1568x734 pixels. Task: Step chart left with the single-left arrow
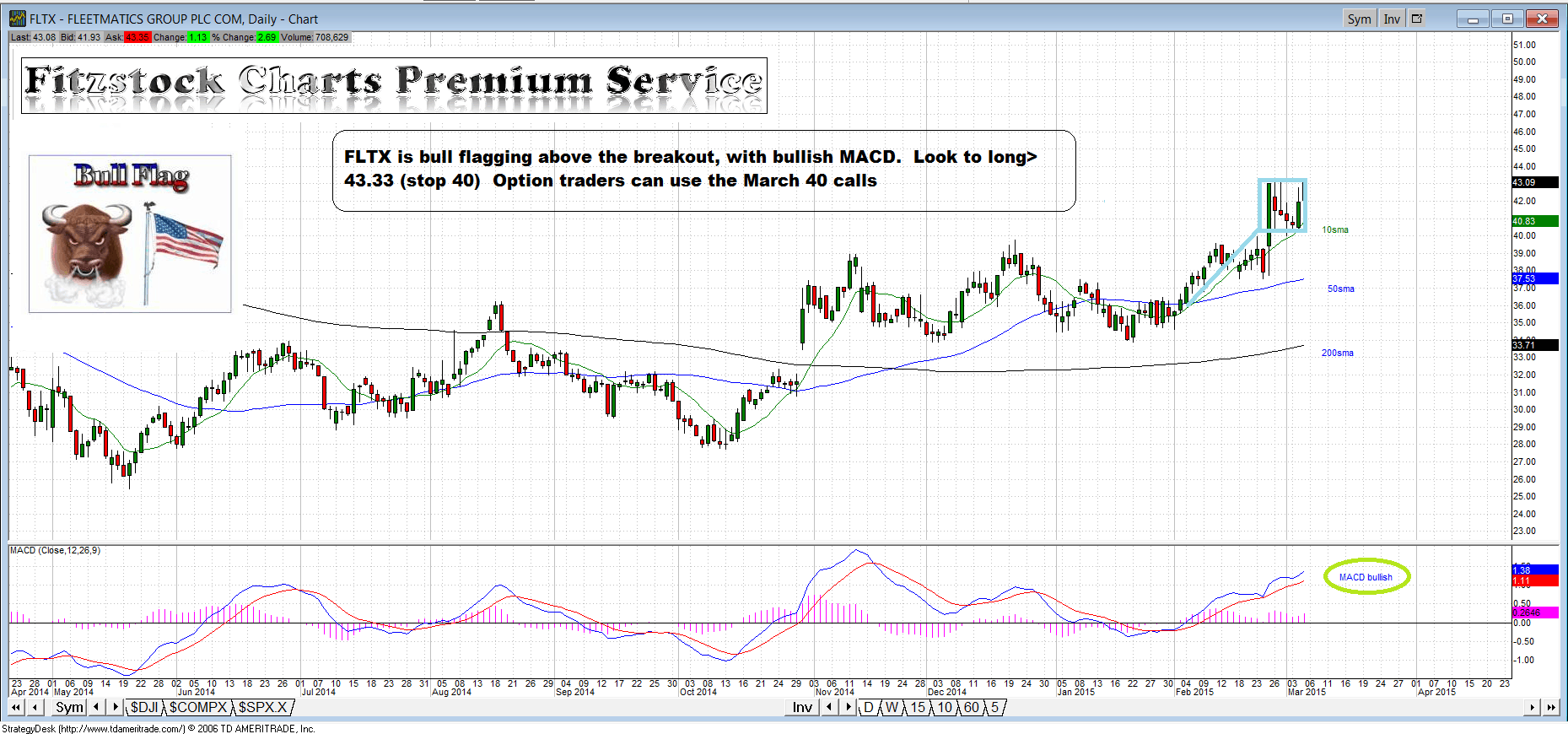click(35, 708)
